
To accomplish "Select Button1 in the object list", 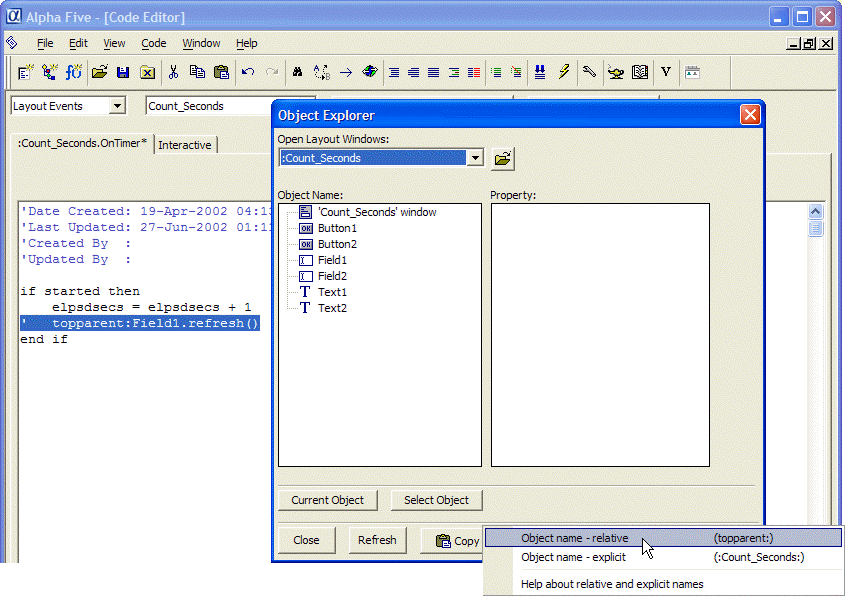I will pyautogui.click(x=328, y=228).
